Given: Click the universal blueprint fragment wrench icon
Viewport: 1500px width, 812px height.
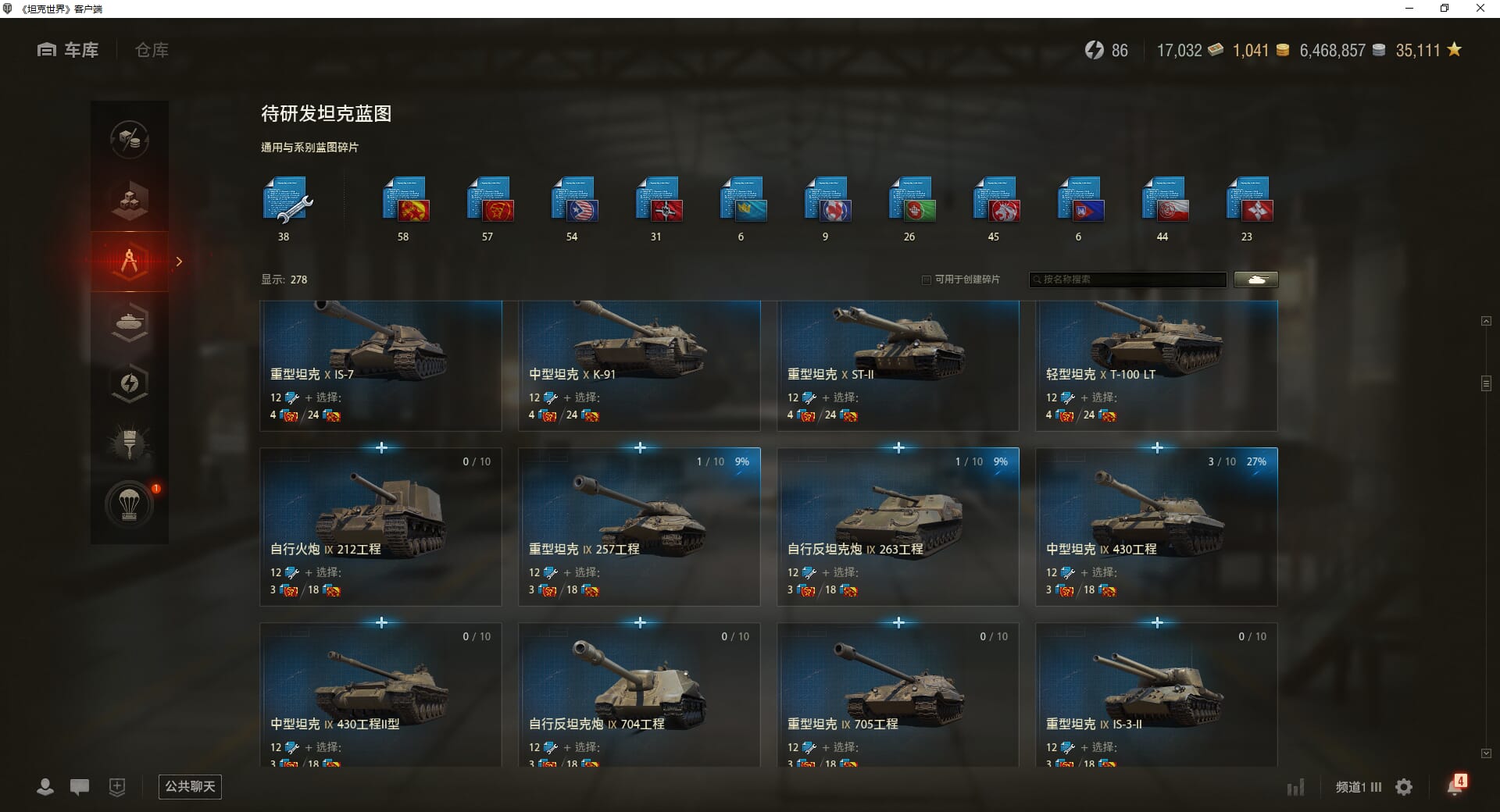Looking at the screenshot, I should pos(287,201).
